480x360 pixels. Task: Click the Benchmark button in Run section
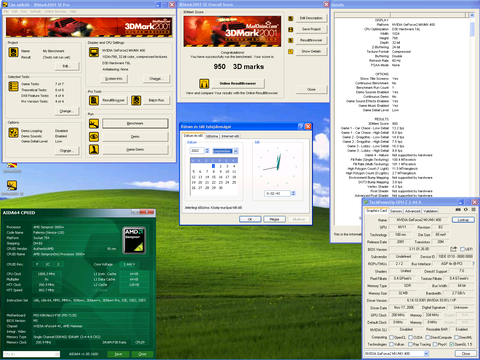[x=135, y=123]
